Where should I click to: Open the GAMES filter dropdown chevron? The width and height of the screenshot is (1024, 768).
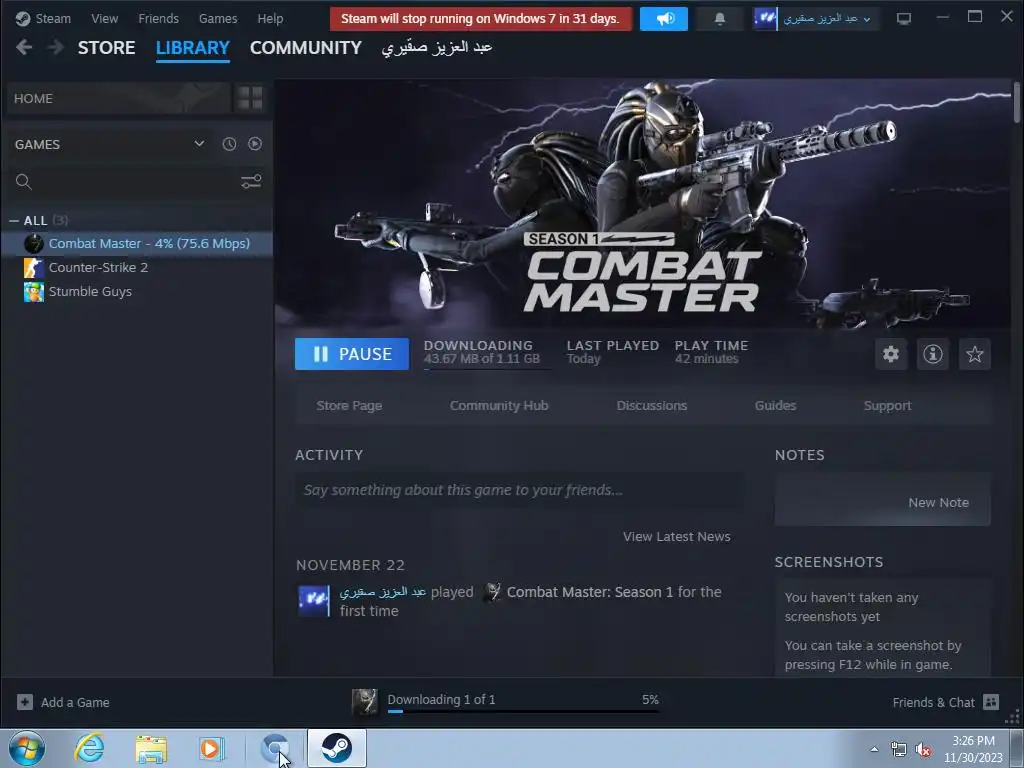tap(199, 144)
